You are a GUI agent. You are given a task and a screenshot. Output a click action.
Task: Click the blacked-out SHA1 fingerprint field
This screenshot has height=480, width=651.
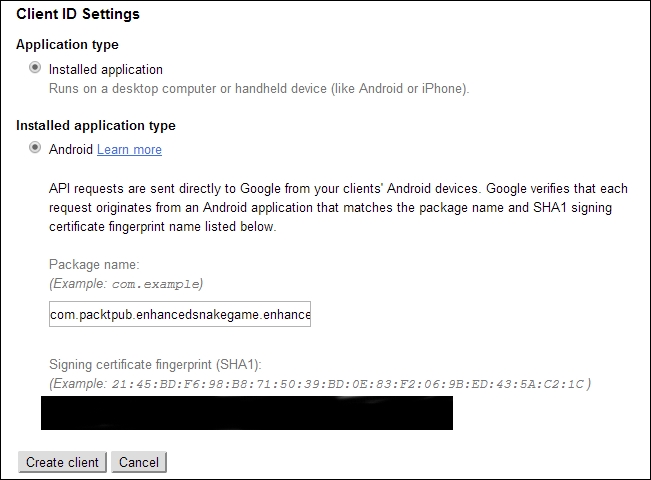coord(246,413)
